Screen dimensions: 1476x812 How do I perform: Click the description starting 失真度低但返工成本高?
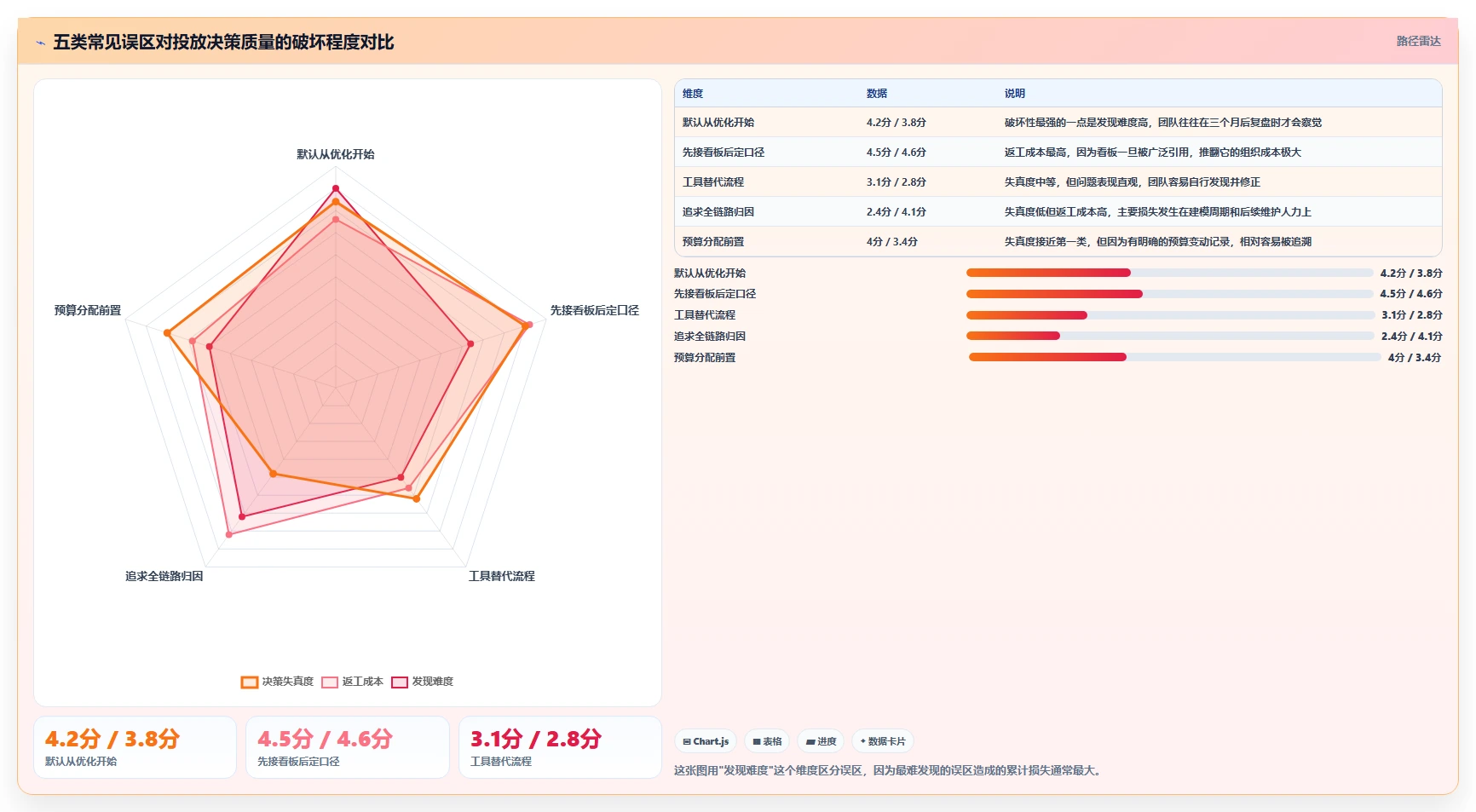pyautogui.click(x=1158, y=212)
